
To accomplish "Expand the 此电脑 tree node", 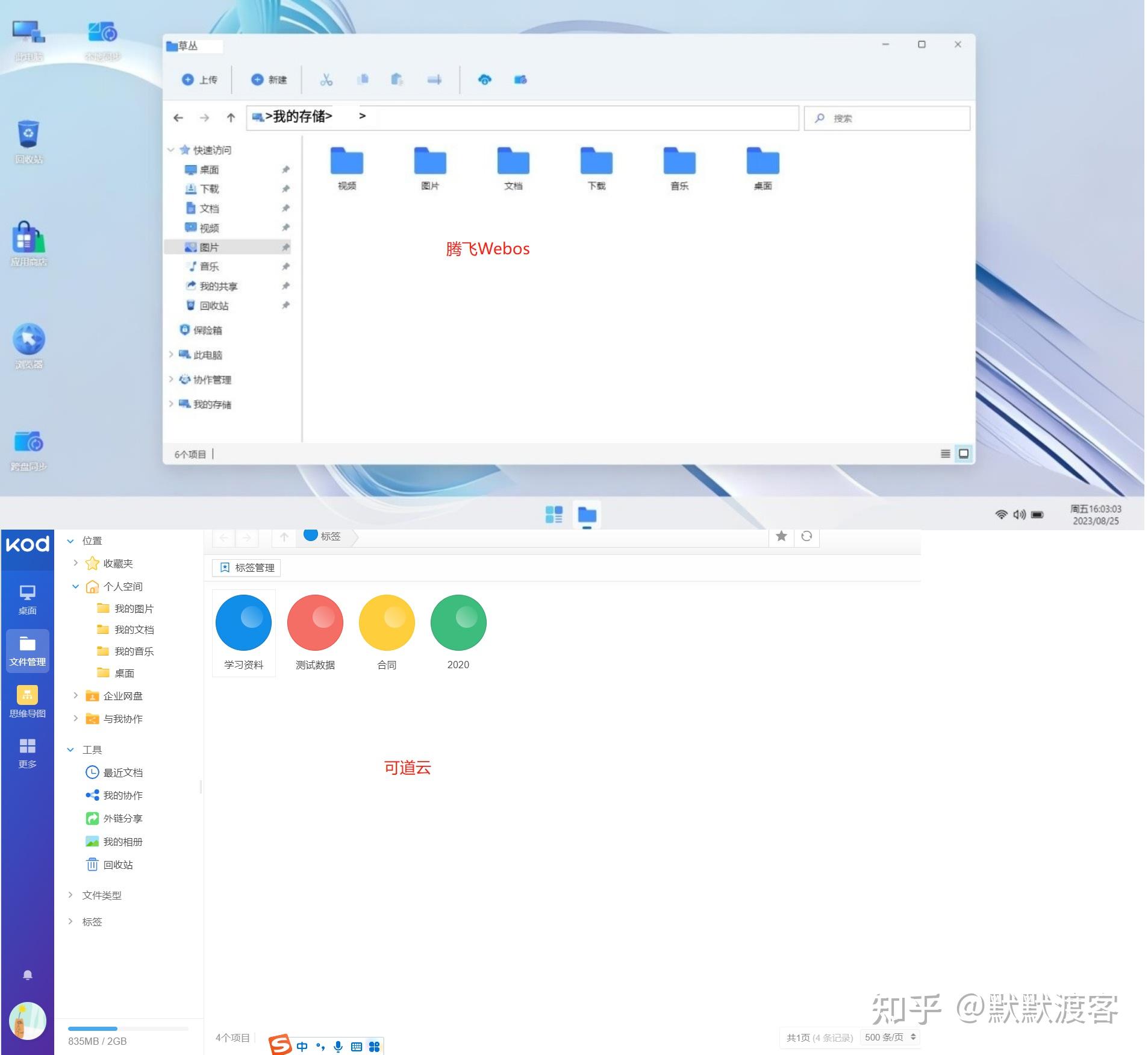I will 170,355.
